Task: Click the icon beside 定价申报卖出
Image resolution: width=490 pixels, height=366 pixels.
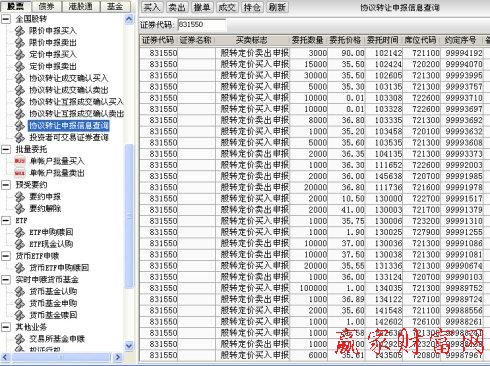Action: [x=20, y=67]
